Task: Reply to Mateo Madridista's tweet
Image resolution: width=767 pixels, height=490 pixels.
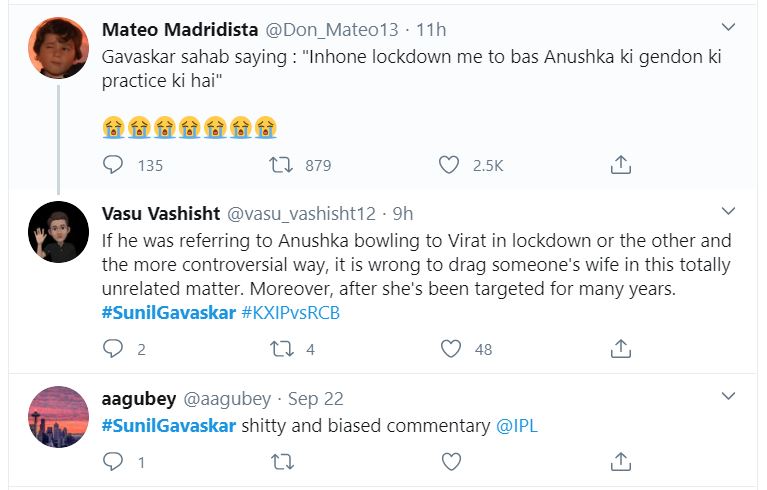Action: [x=114, y=164]
